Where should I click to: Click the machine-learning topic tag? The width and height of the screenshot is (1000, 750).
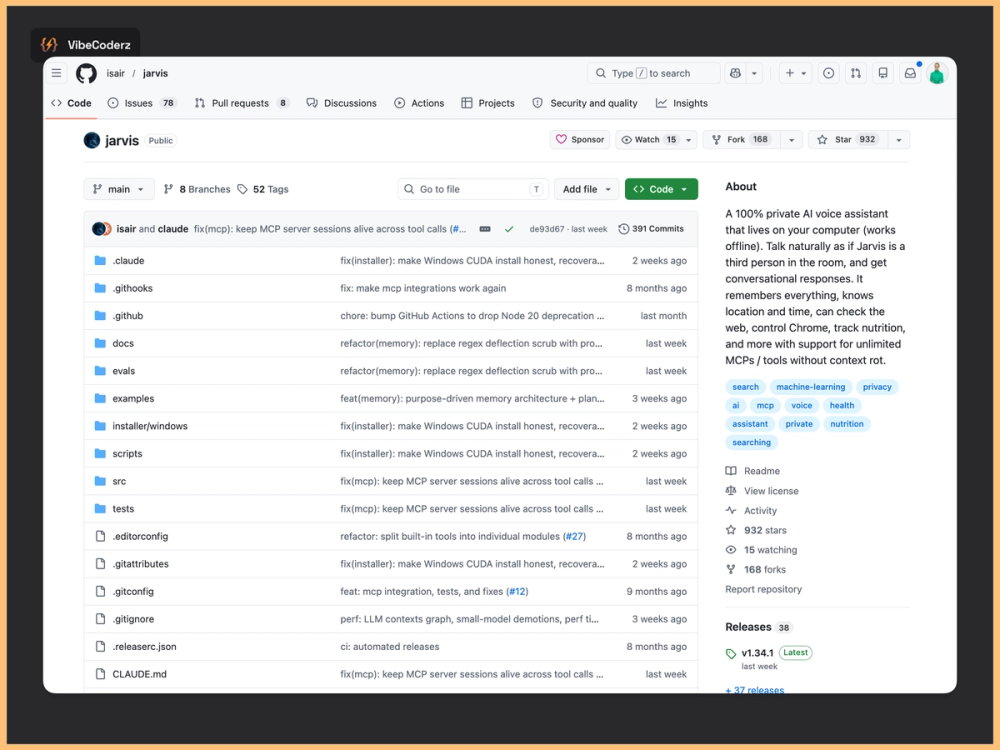(811, 387)
